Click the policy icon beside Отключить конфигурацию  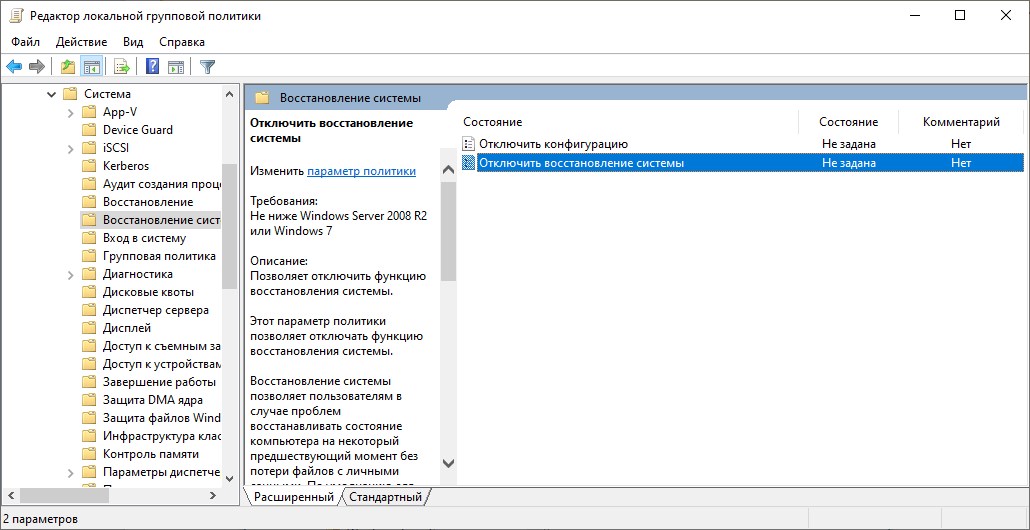tap(469, 144)
